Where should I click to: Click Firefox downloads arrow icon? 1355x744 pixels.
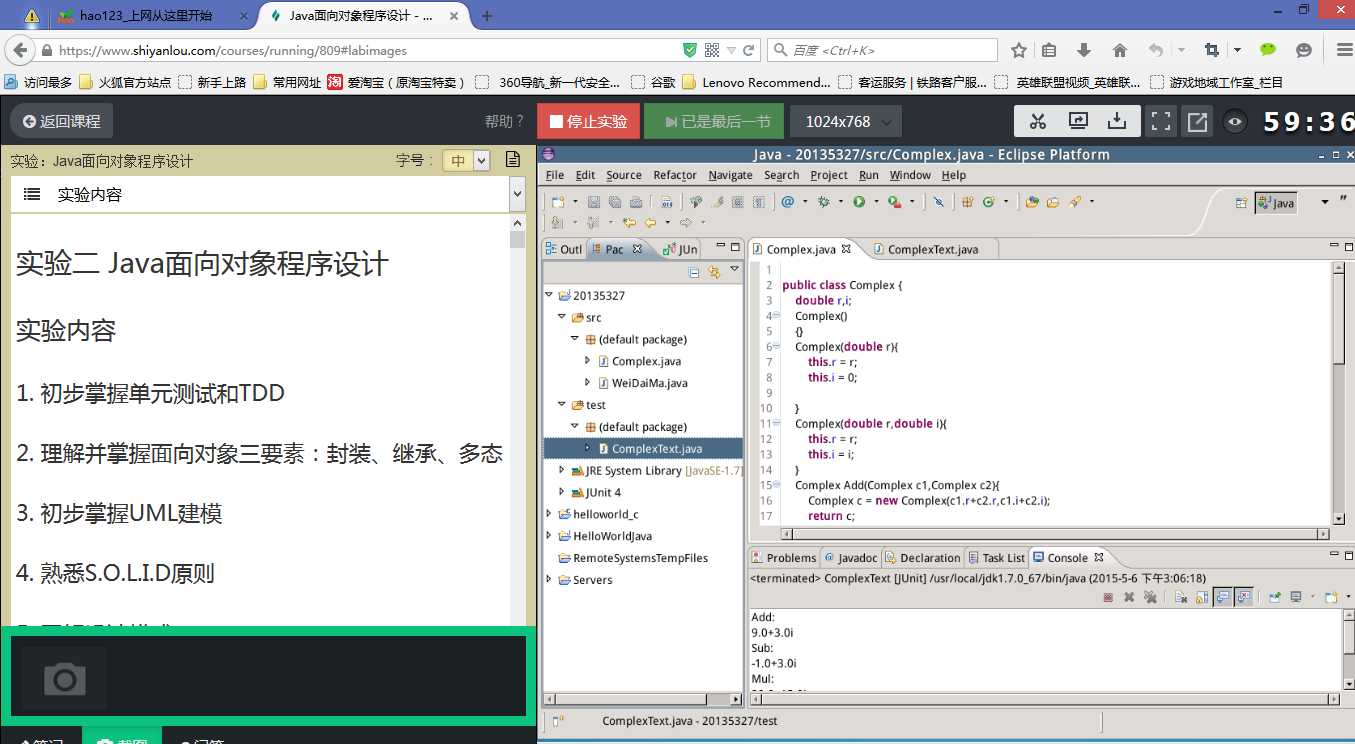tap(1083, 50)
